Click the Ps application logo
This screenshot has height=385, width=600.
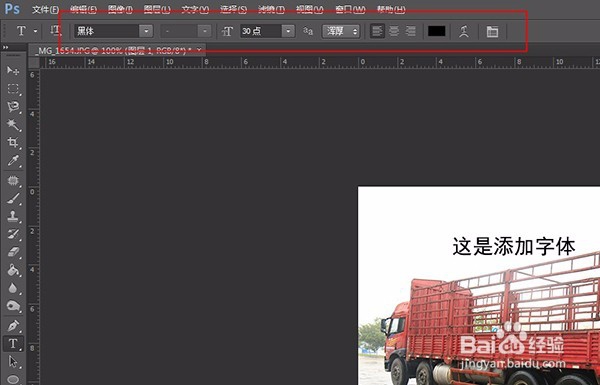click(x=12, y=9)
